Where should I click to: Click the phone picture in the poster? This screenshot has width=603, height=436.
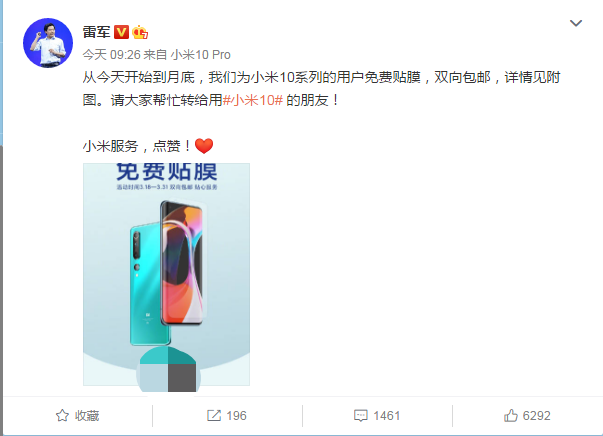(167, 271)
